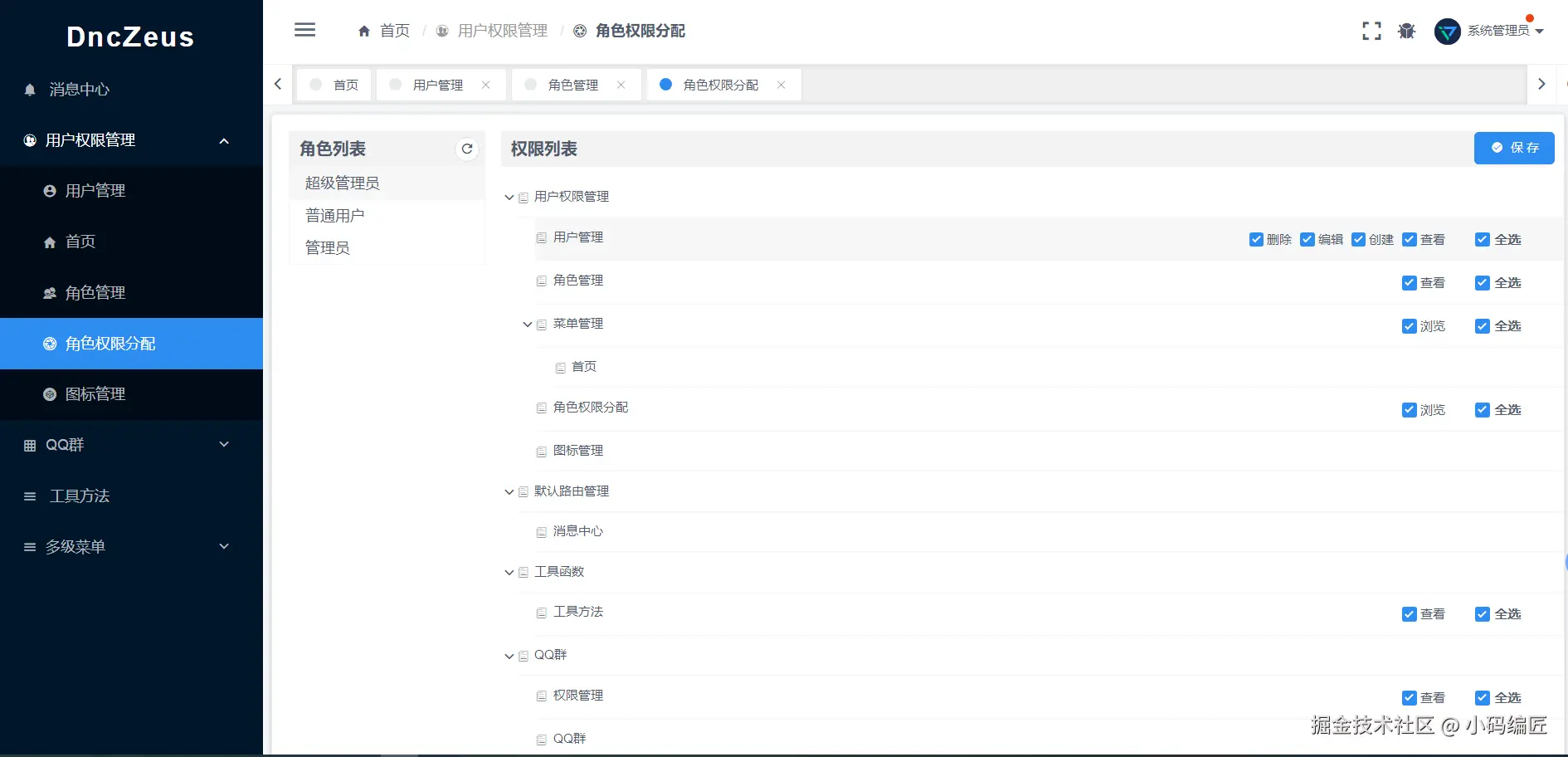Open the bug error log icon
1568x757 pixels.
point(1406,32)
